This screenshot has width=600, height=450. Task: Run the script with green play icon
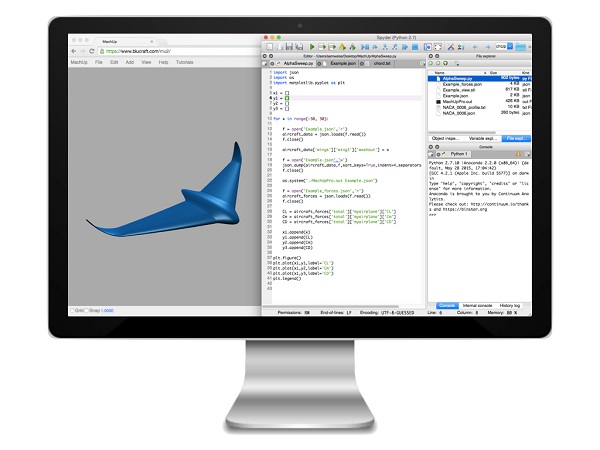coord(312,47)
